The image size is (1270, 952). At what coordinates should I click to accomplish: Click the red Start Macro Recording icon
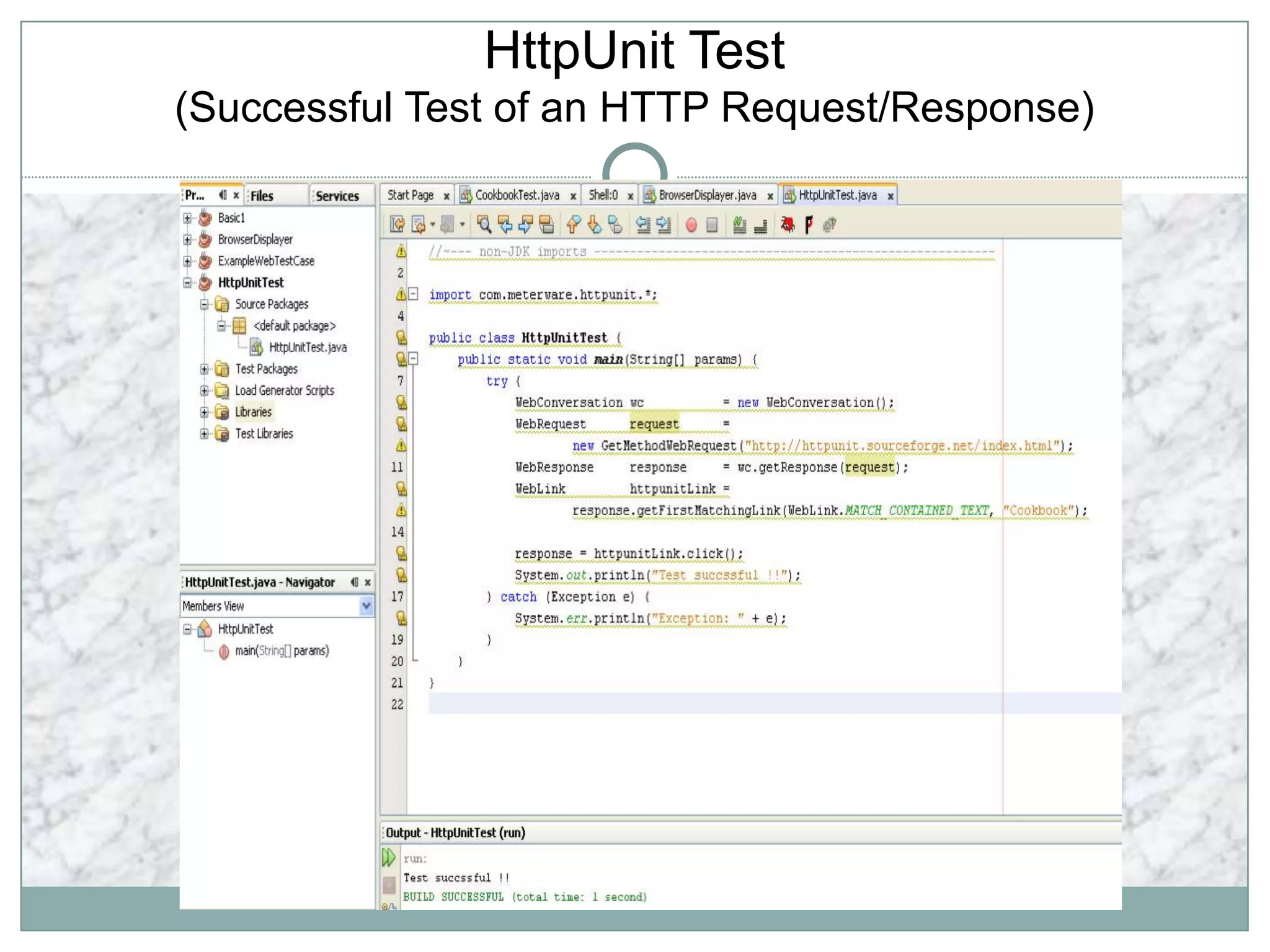coord(691,225)
